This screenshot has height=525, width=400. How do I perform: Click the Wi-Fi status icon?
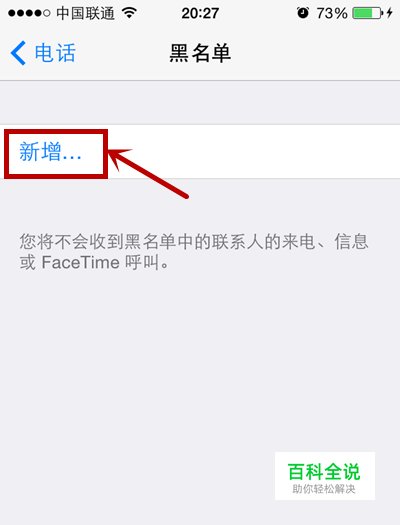[129, 13]
